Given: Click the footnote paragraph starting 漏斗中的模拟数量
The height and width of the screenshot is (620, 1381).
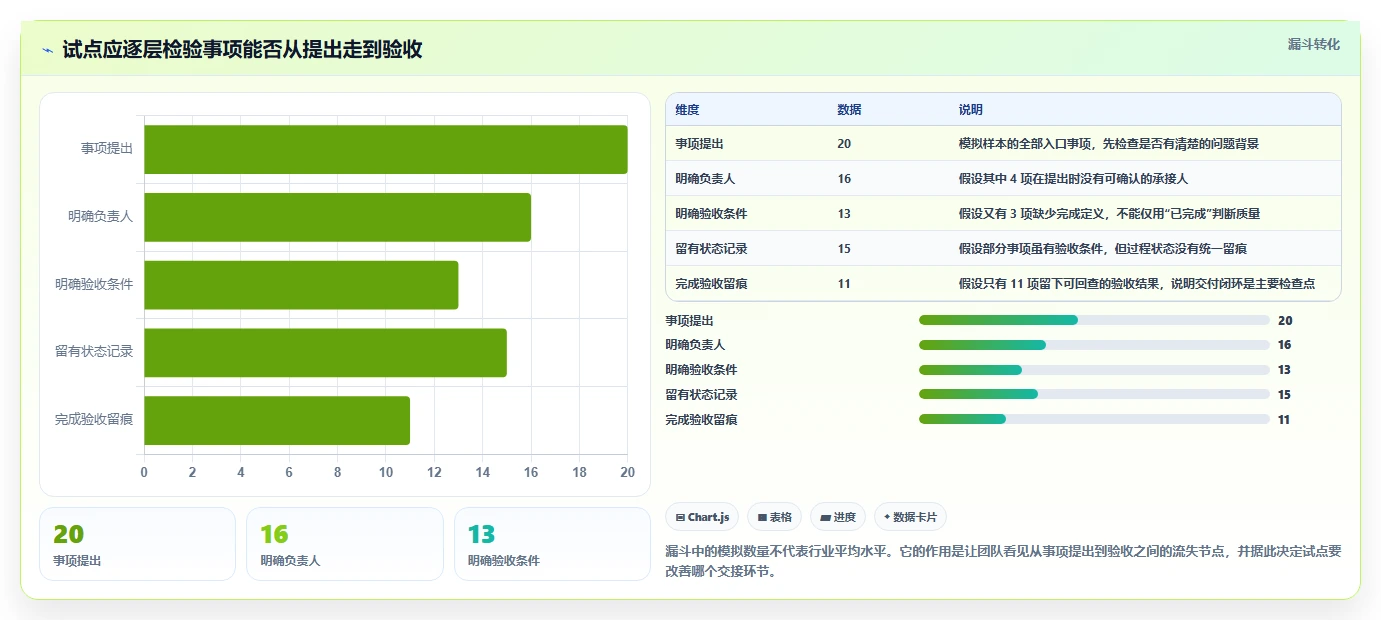Looking at the screenshot, I should pos(1003,561).
